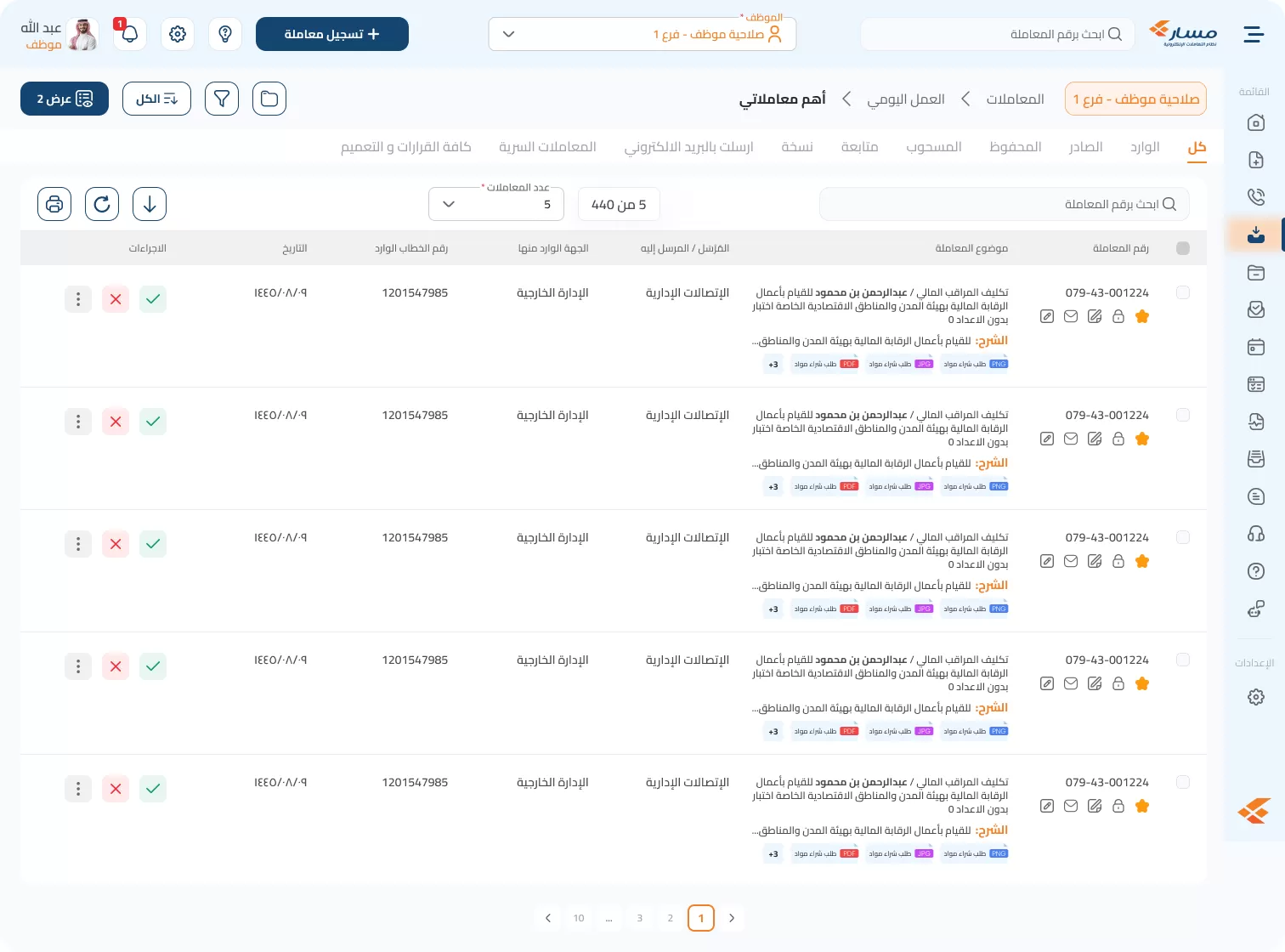Open the stacked tray icon in sidebar

tap(1256, 459)
